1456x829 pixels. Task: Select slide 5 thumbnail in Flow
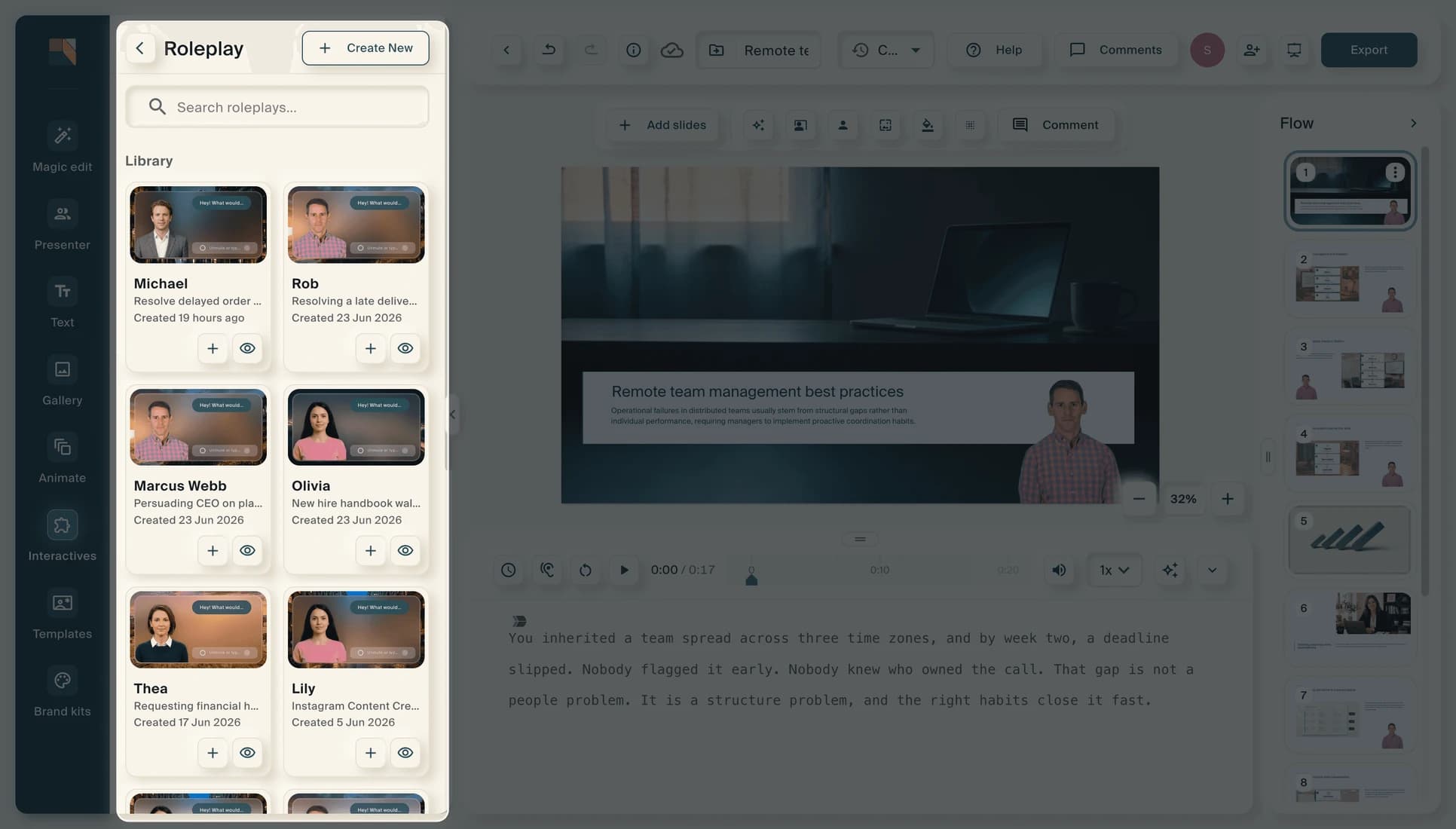tap(1349, 540)
